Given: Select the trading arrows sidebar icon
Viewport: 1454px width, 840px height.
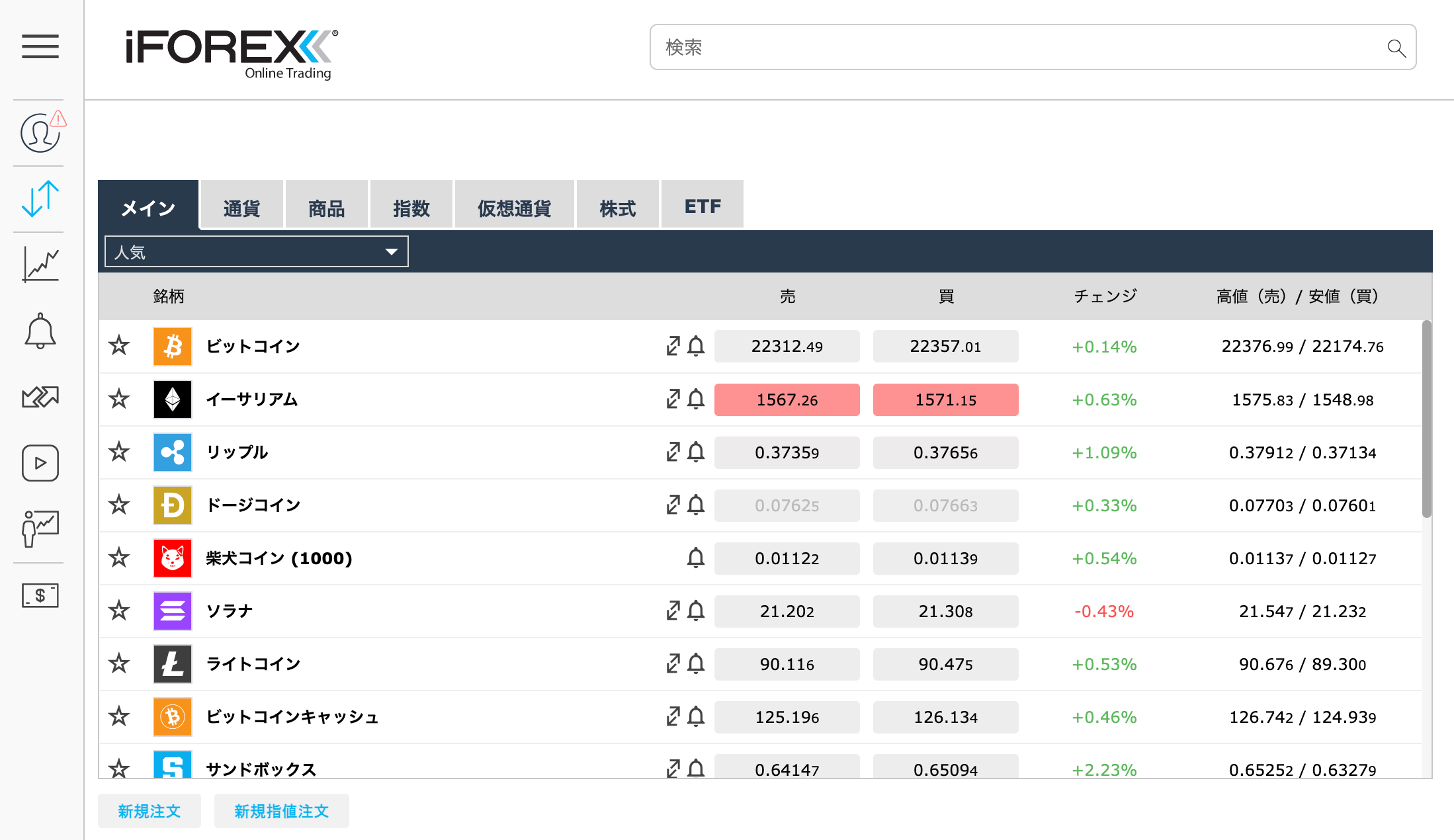Looking at the screenshot, I should (40, 198).
